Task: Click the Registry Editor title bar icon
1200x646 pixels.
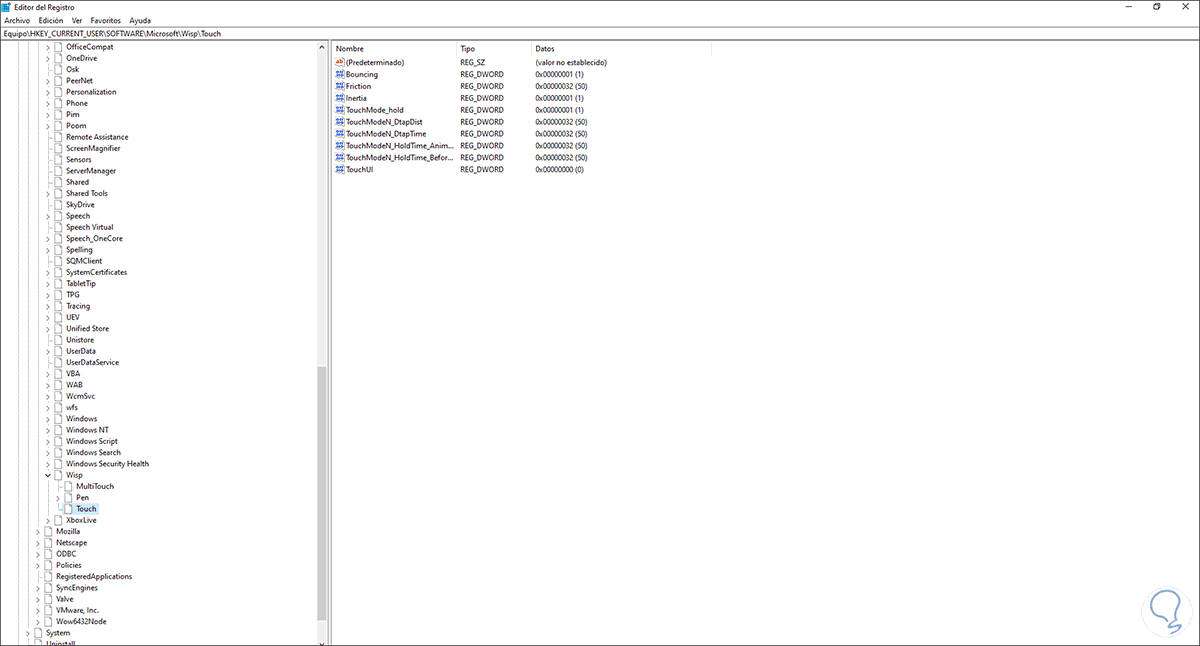Action: coord(8,7)
